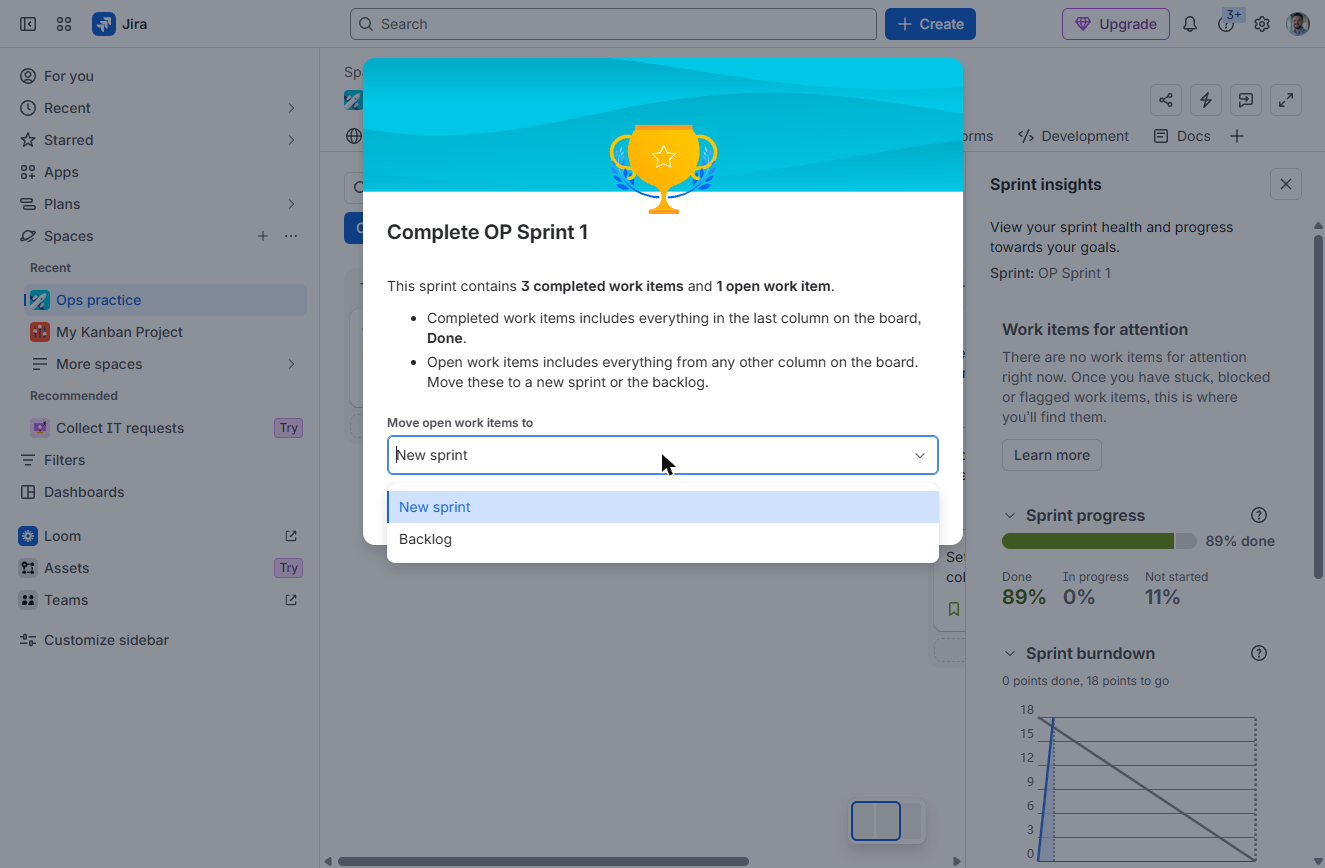
Task: Open the Move open work items dropdown
Action: point(663,455)
